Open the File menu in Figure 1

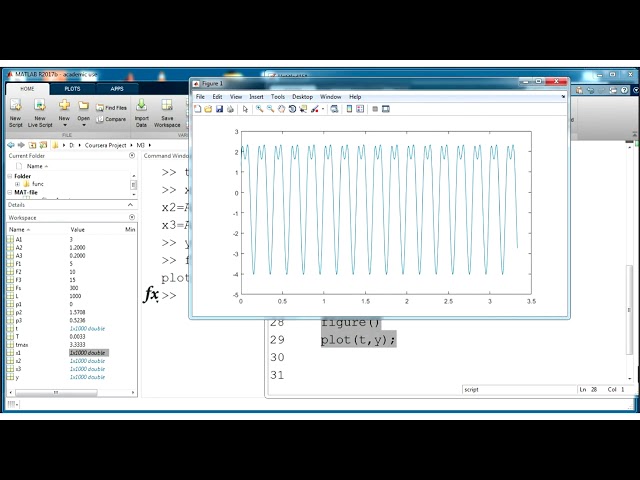200,97
